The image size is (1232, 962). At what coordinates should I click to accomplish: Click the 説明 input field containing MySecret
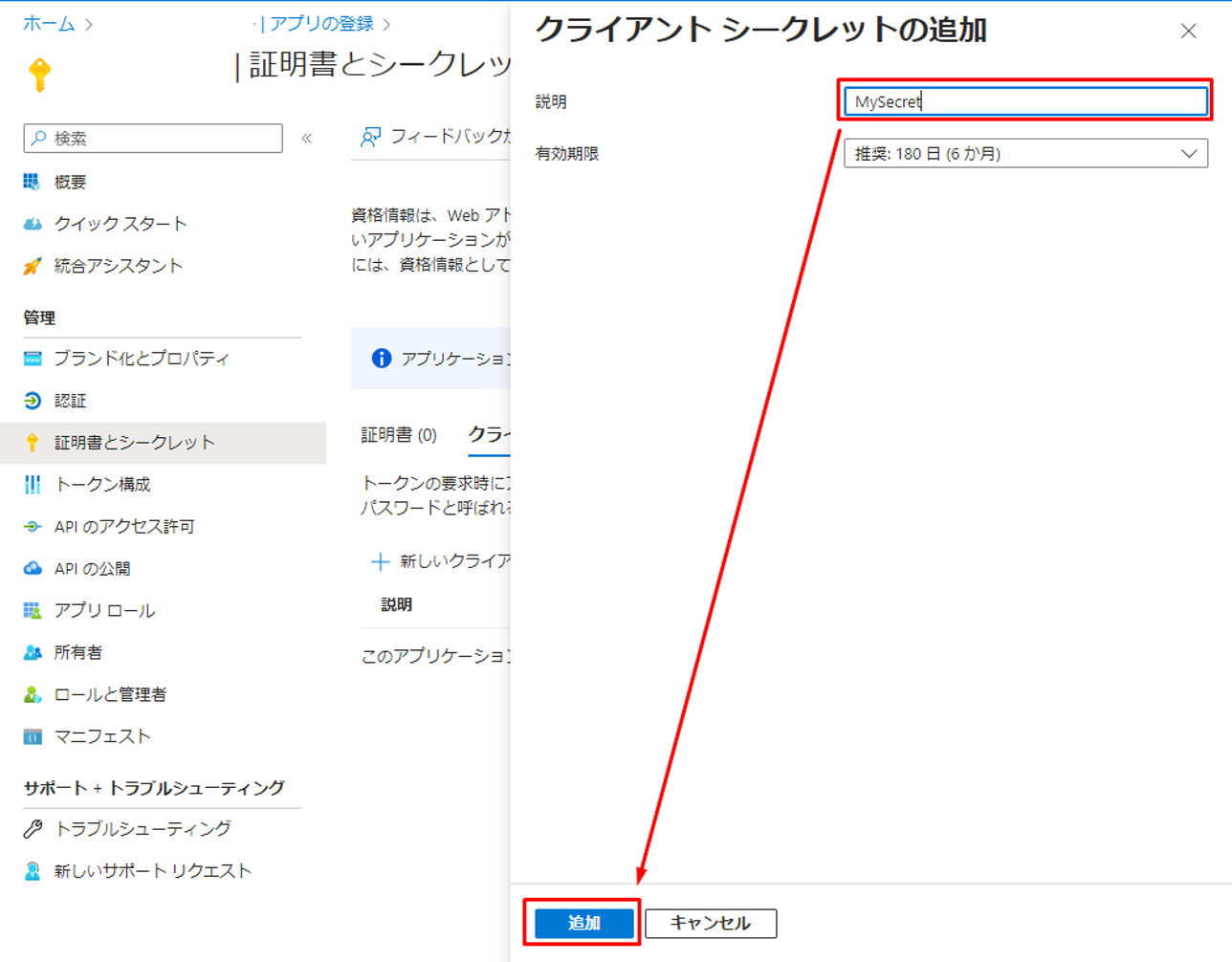click(1025, 101)
